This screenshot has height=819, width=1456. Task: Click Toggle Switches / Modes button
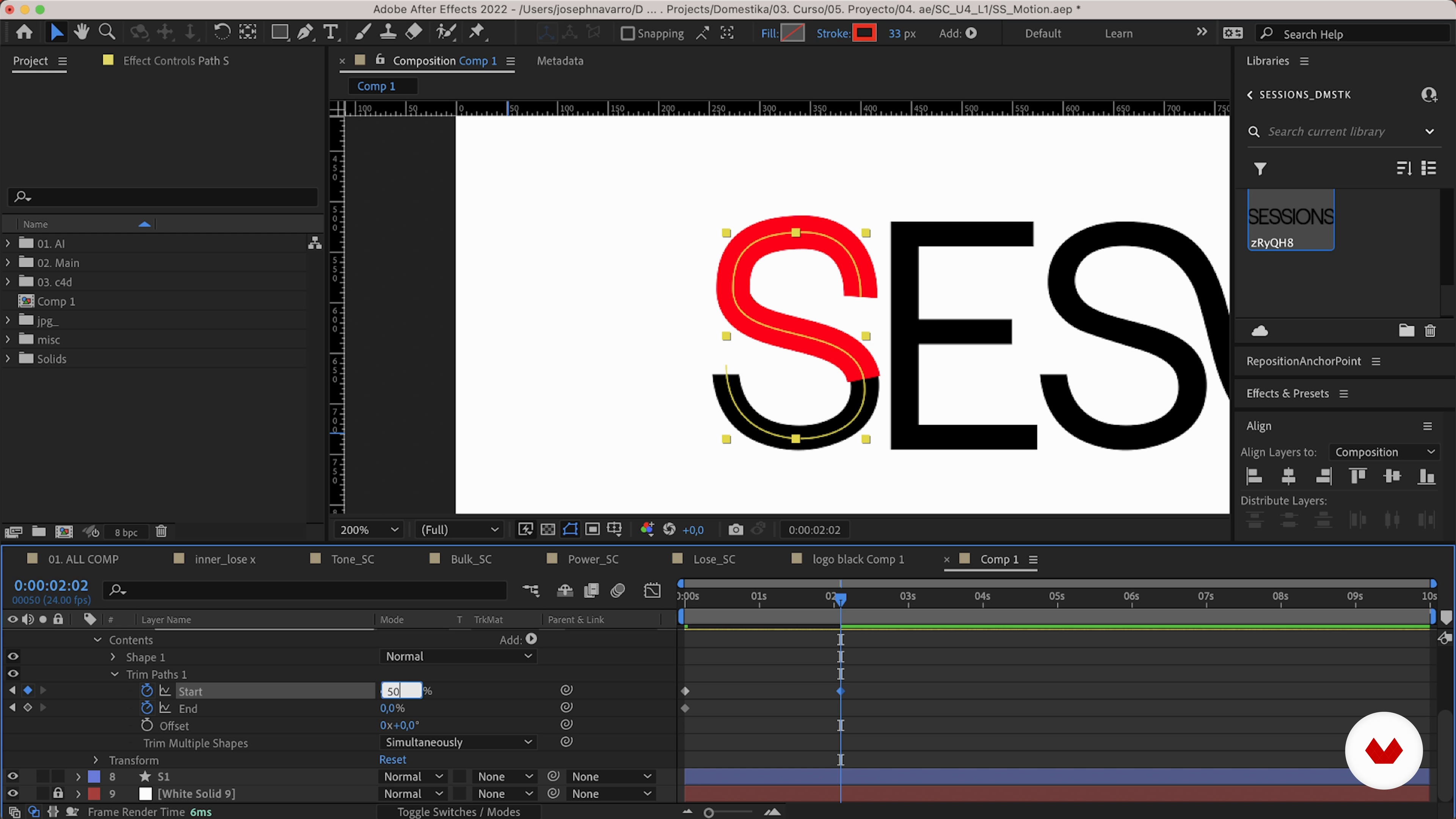point(458,812)
